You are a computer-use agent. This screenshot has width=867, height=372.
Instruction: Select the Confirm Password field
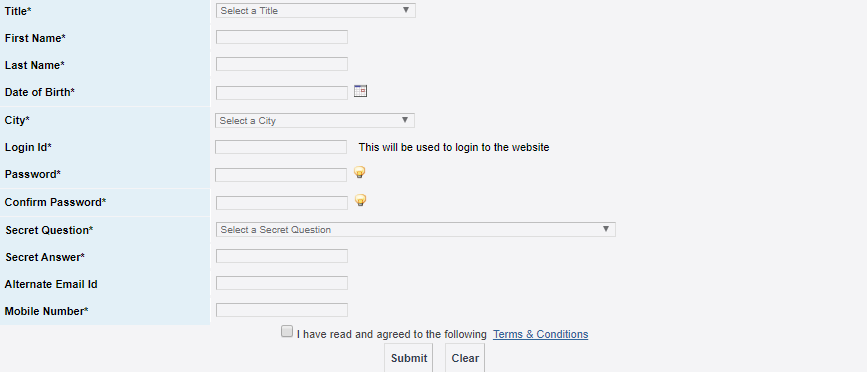point(282,203)
